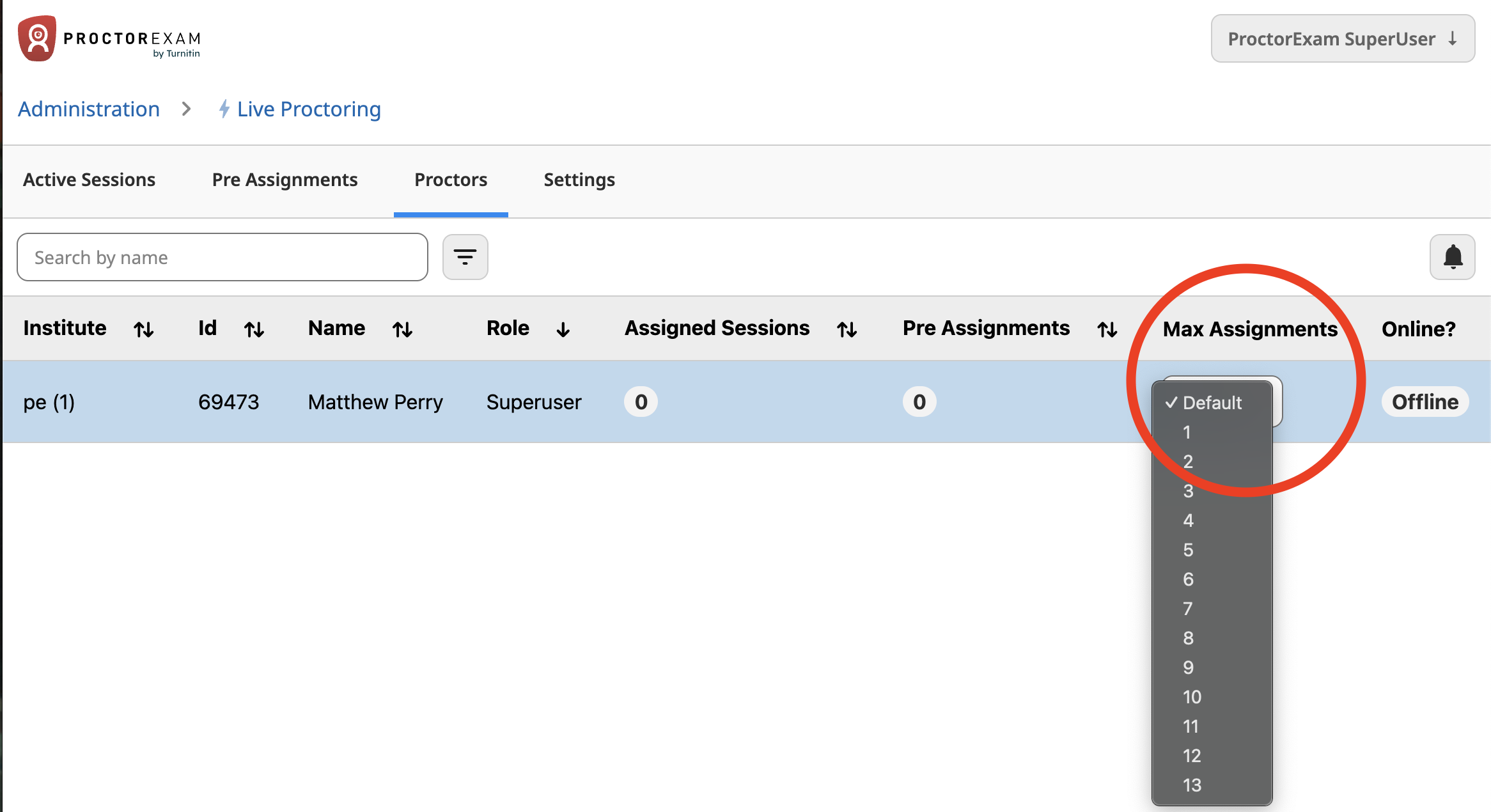Open the filter options icon
The width and height of the screenshot is (1491, 812).
(x=465, y=257)
